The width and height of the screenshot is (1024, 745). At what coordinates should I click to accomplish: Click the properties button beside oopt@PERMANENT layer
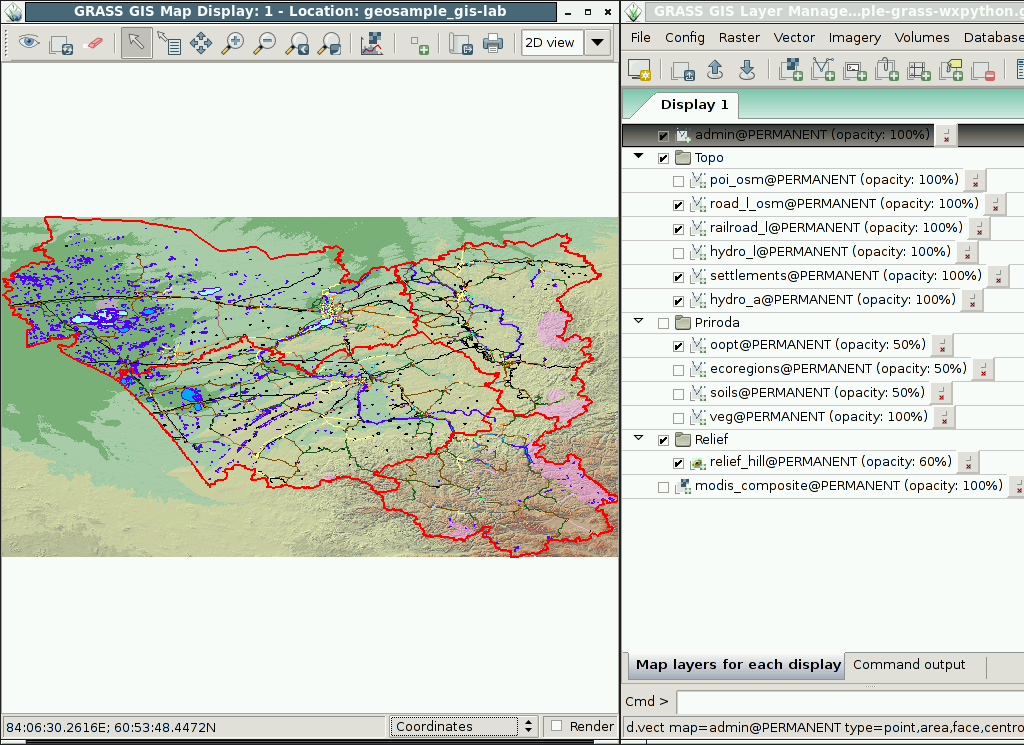pos(942,345)
